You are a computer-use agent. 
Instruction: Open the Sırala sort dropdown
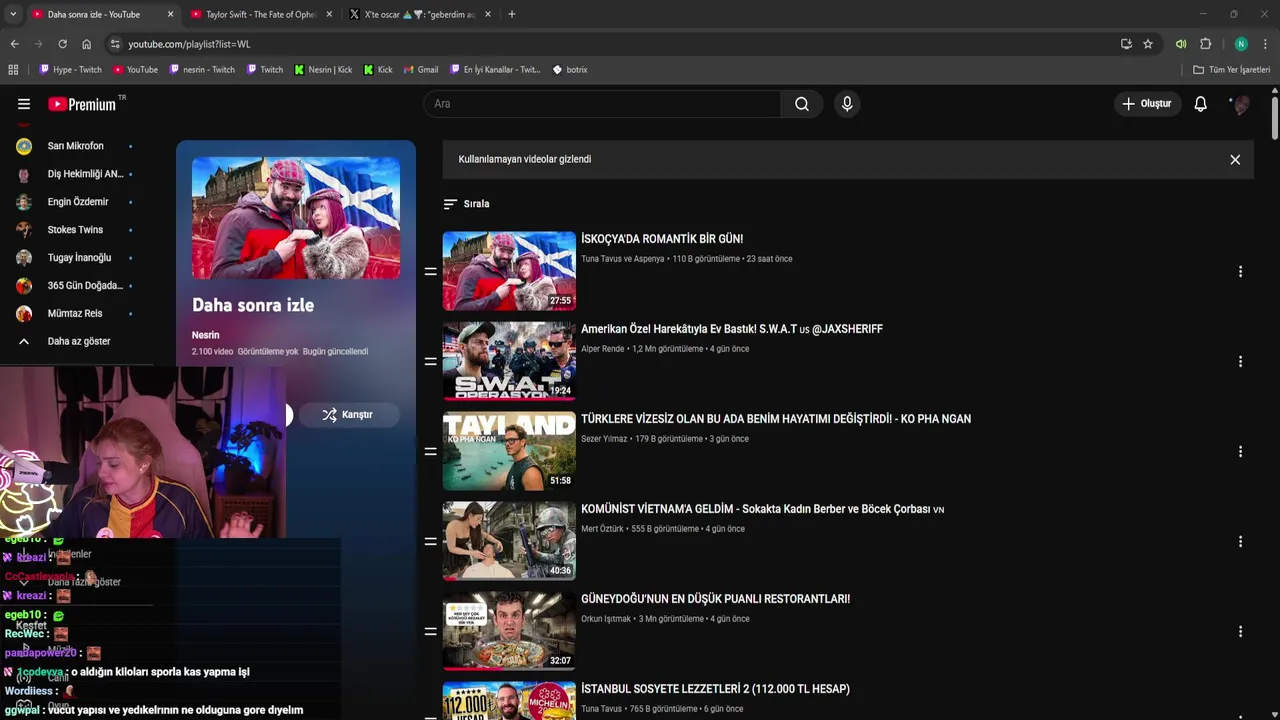[x=466, y=204]
